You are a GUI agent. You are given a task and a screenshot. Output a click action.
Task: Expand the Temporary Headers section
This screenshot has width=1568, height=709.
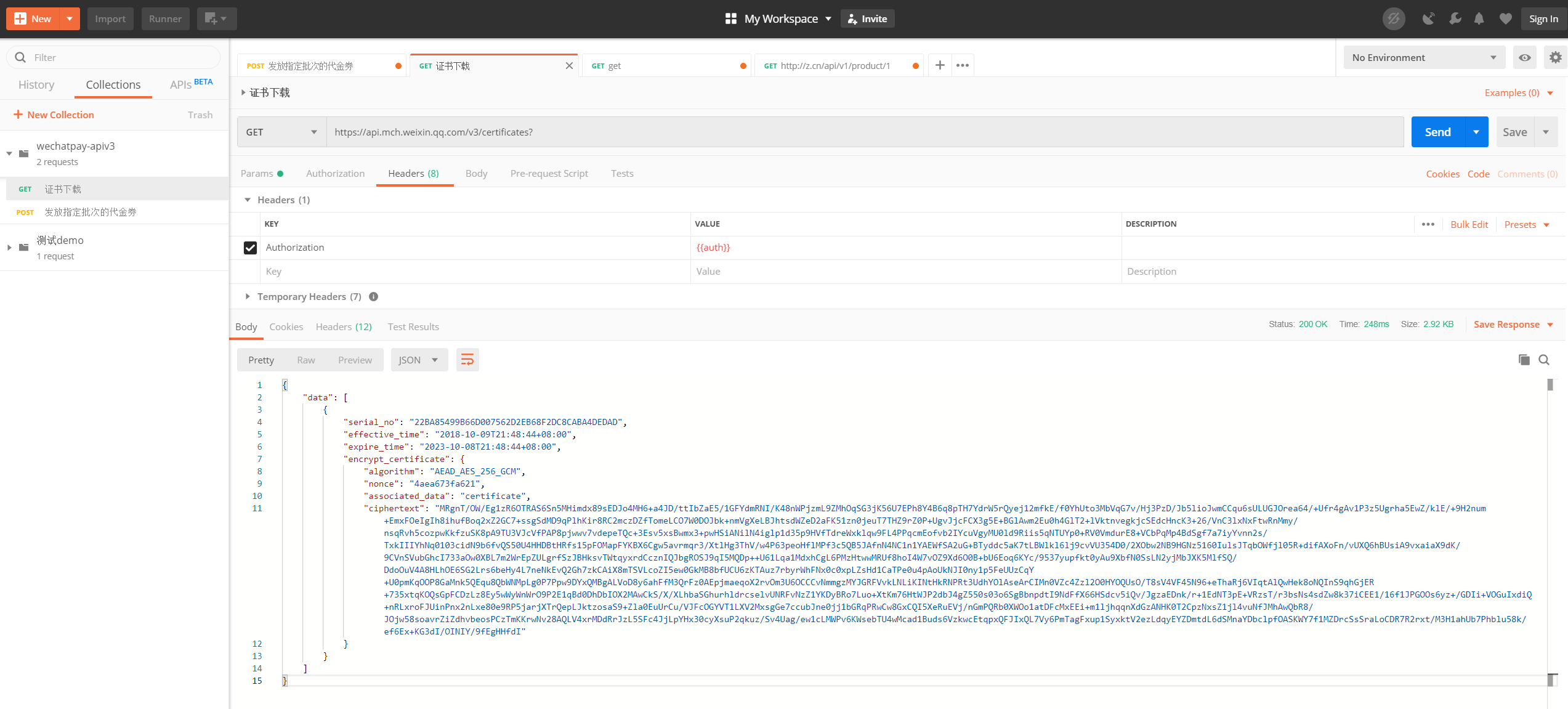click(248, 296)
